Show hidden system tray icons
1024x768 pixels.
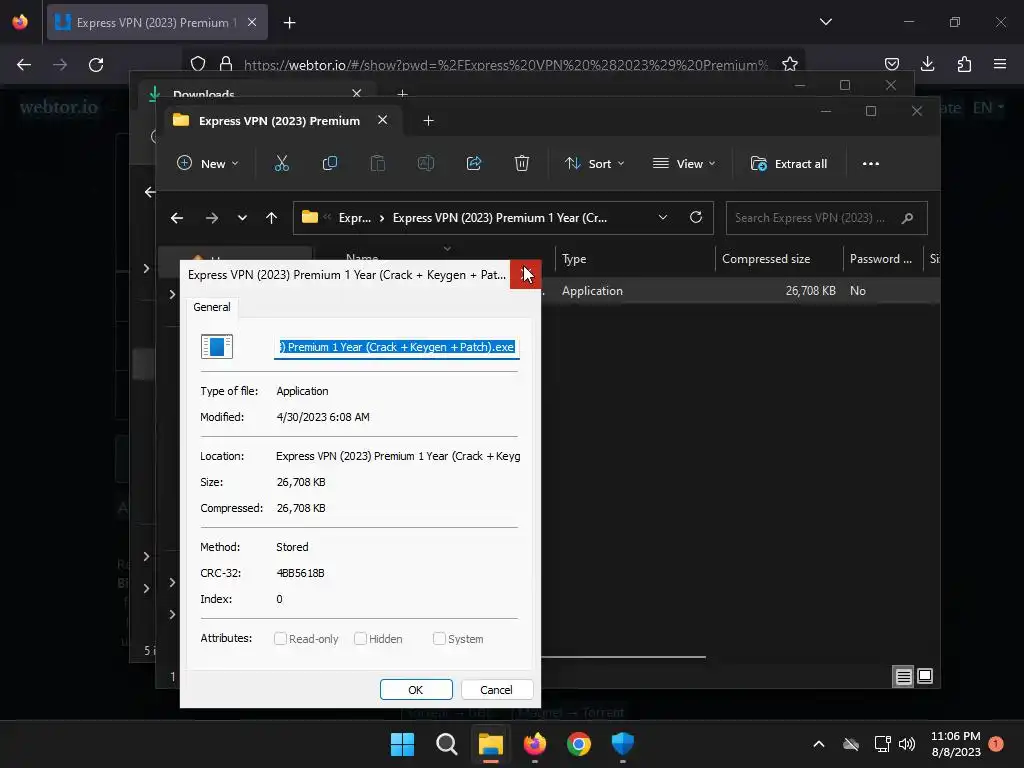[819, 744]
